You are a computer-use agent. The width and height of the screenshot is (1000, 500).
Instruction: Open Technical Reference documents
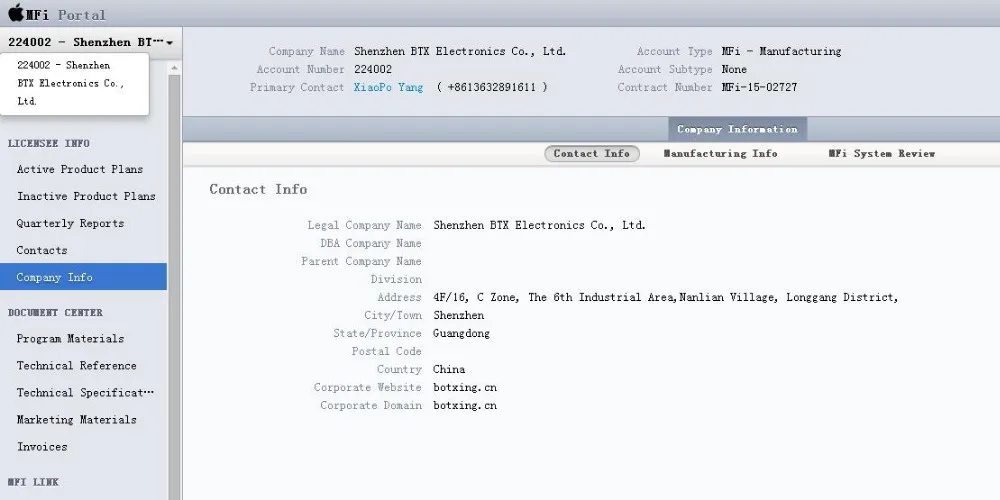76,366
